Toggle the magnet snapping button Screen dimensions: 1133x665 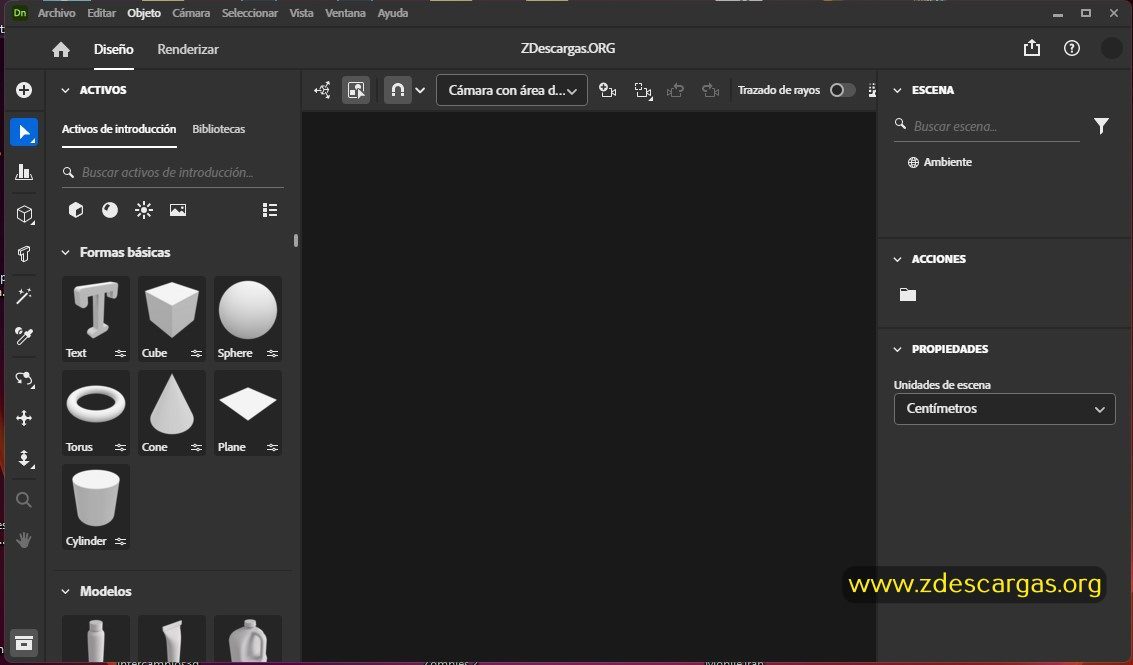click(397, 90)
